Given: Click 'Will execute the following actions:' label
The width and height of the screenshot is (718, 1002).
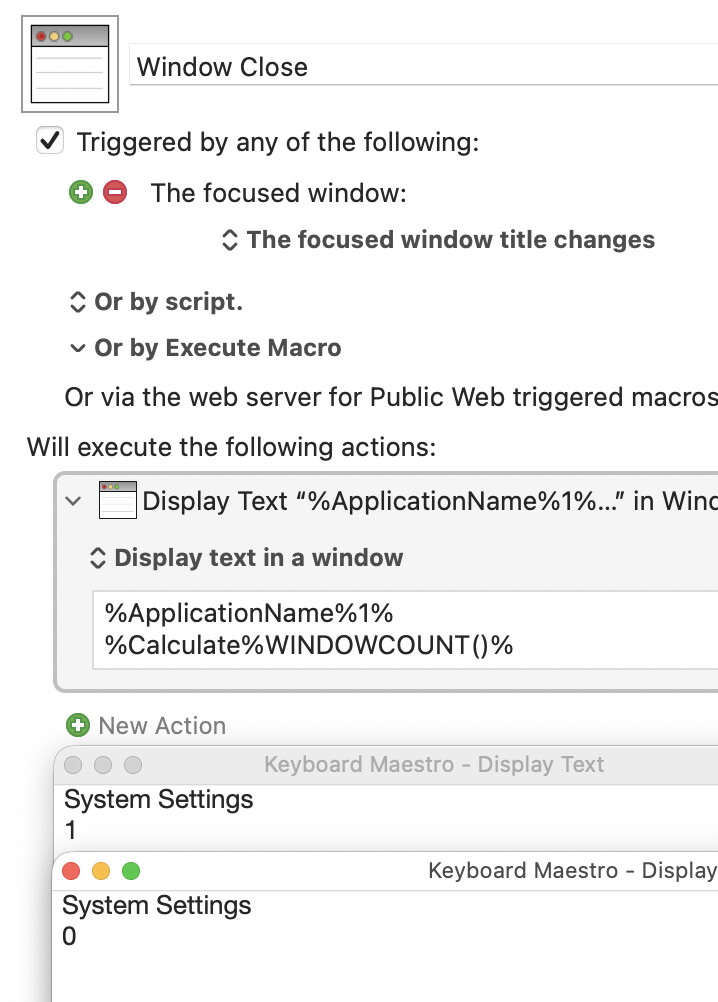Looking at the screenshot, I should pos(231,447).
